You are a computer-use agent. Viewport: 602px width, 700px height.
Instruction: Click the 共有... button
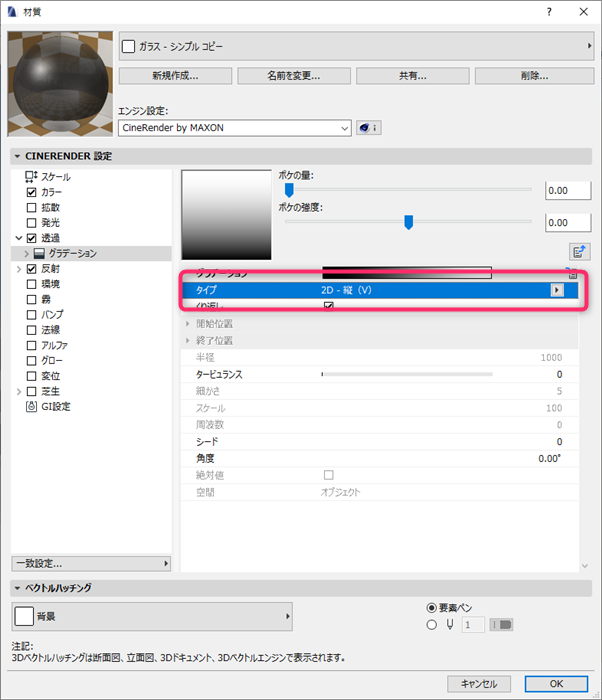(x=413, y=76)
